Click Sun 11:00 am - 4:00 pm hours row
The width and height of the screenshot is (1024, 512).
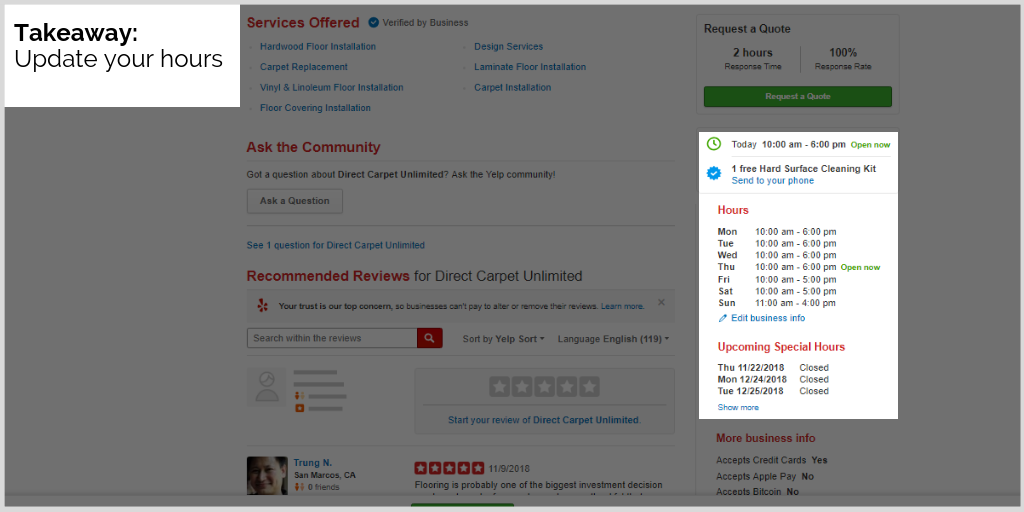pyautogui.click(x=777, y=303)
